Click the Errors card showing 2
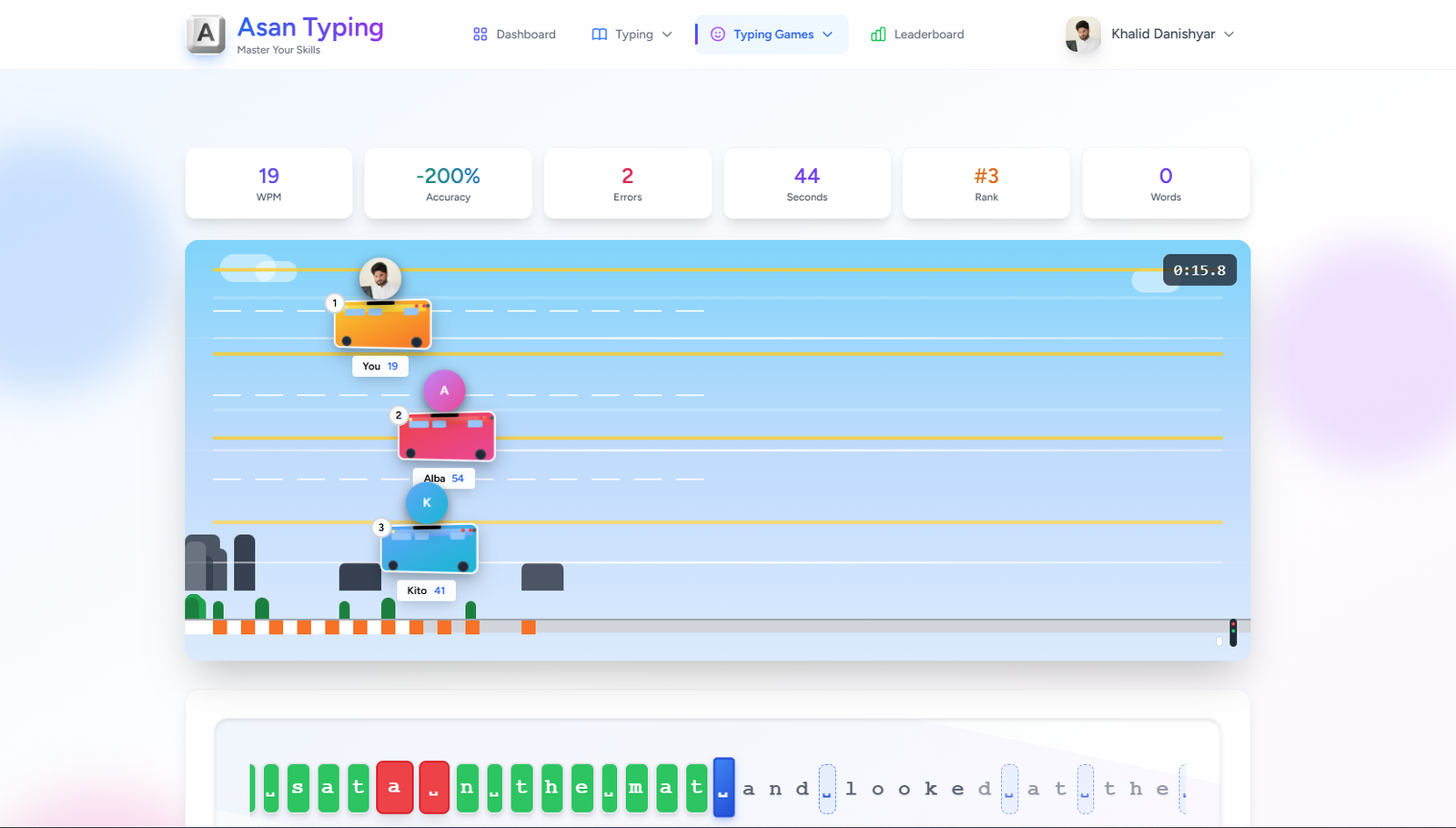Screen dimensions: 1456x828 (628, 183)
